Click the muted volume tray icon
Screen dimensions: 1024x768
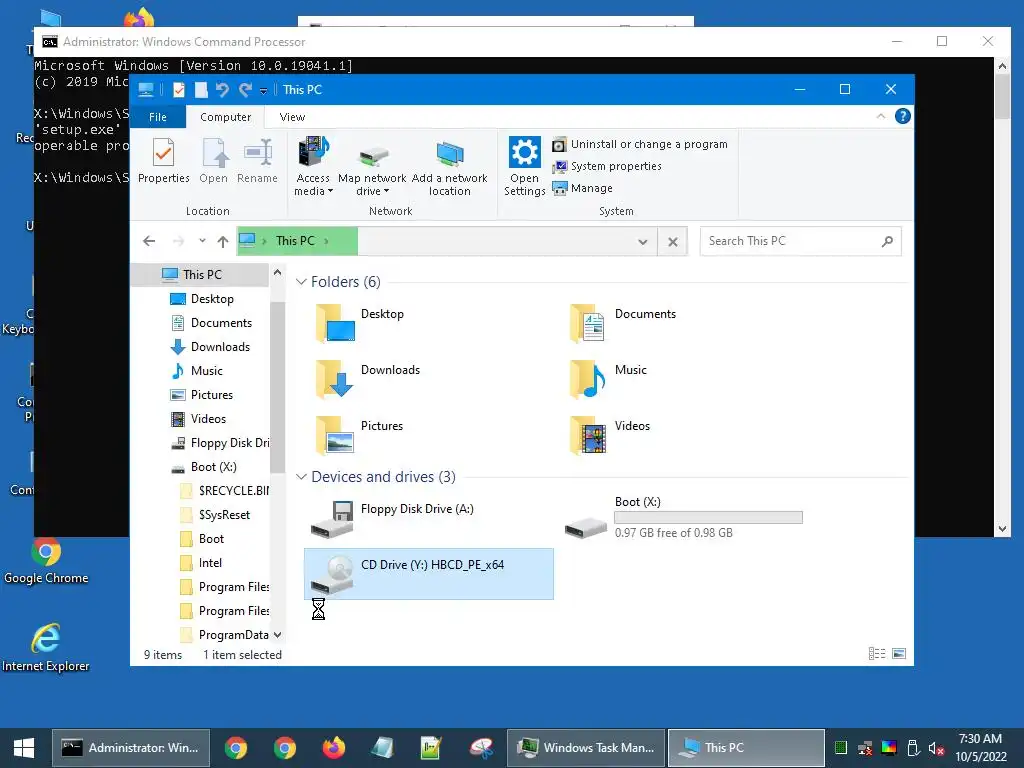[936, 748]
